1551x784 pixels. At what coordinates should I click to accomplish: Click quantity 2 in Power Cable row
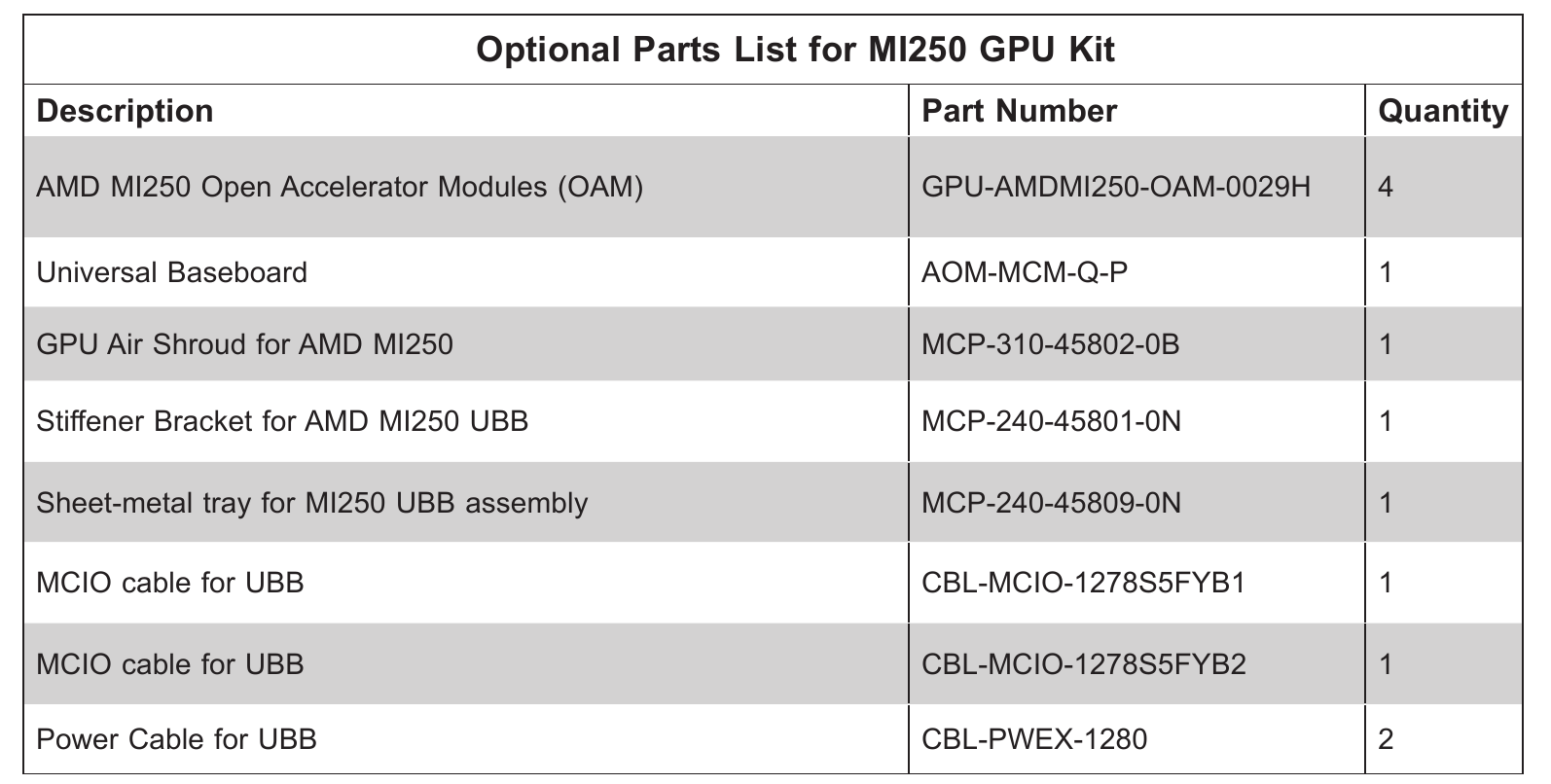coord(1386,739)
